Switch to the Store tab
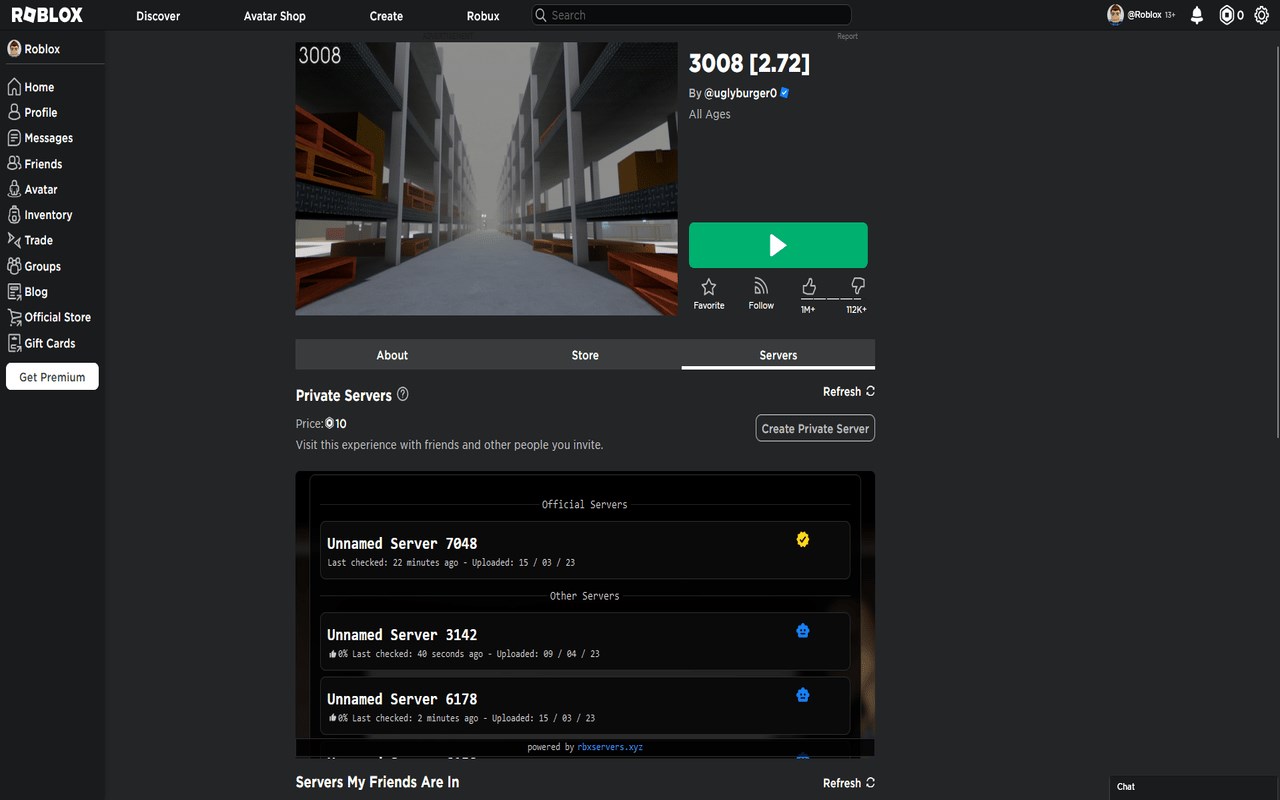The image size is (1280, 800). (x=585, y=355)
